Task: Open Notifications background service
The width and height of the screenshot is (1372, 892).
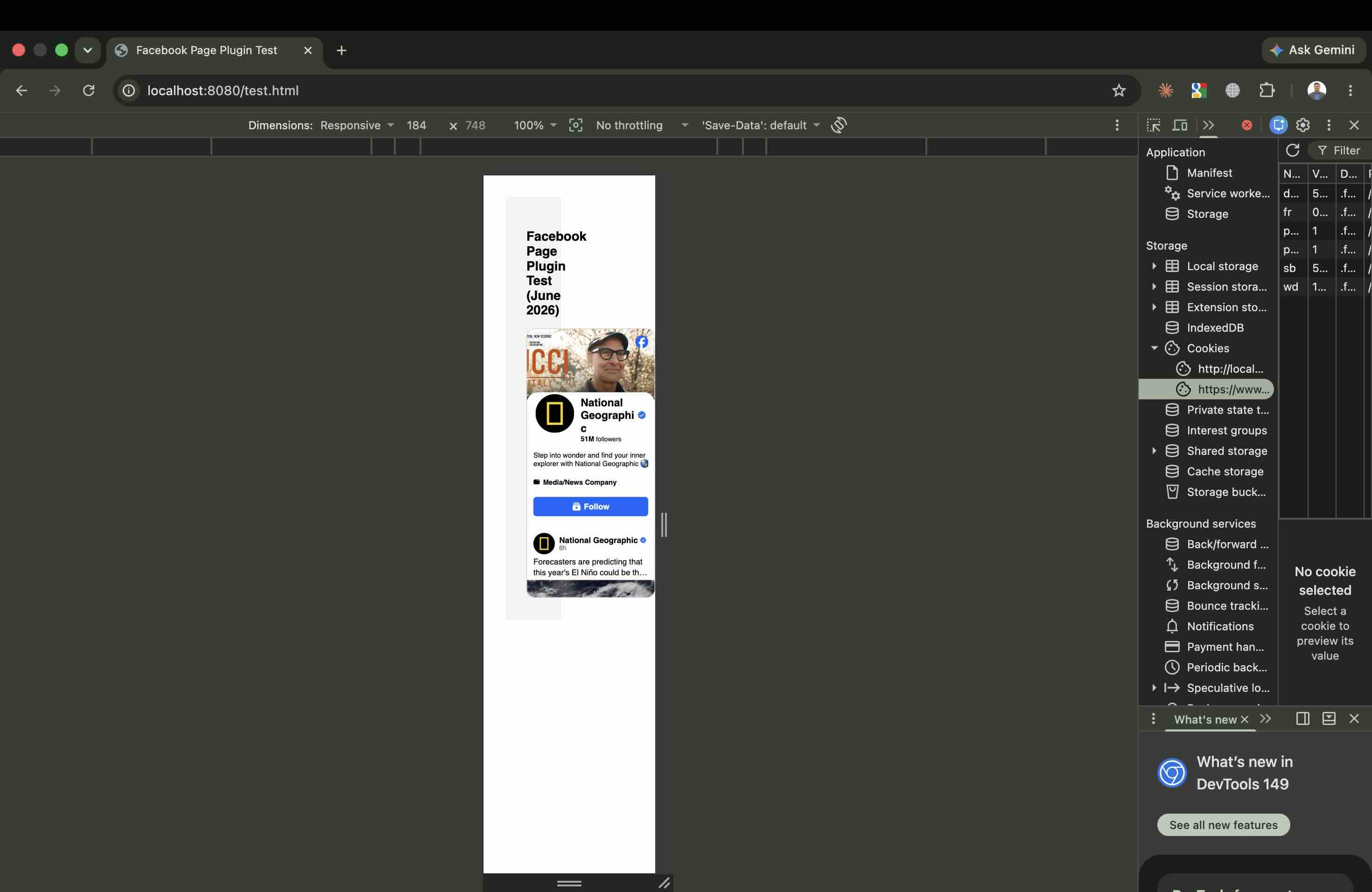Action: (x=1220, y=627)
